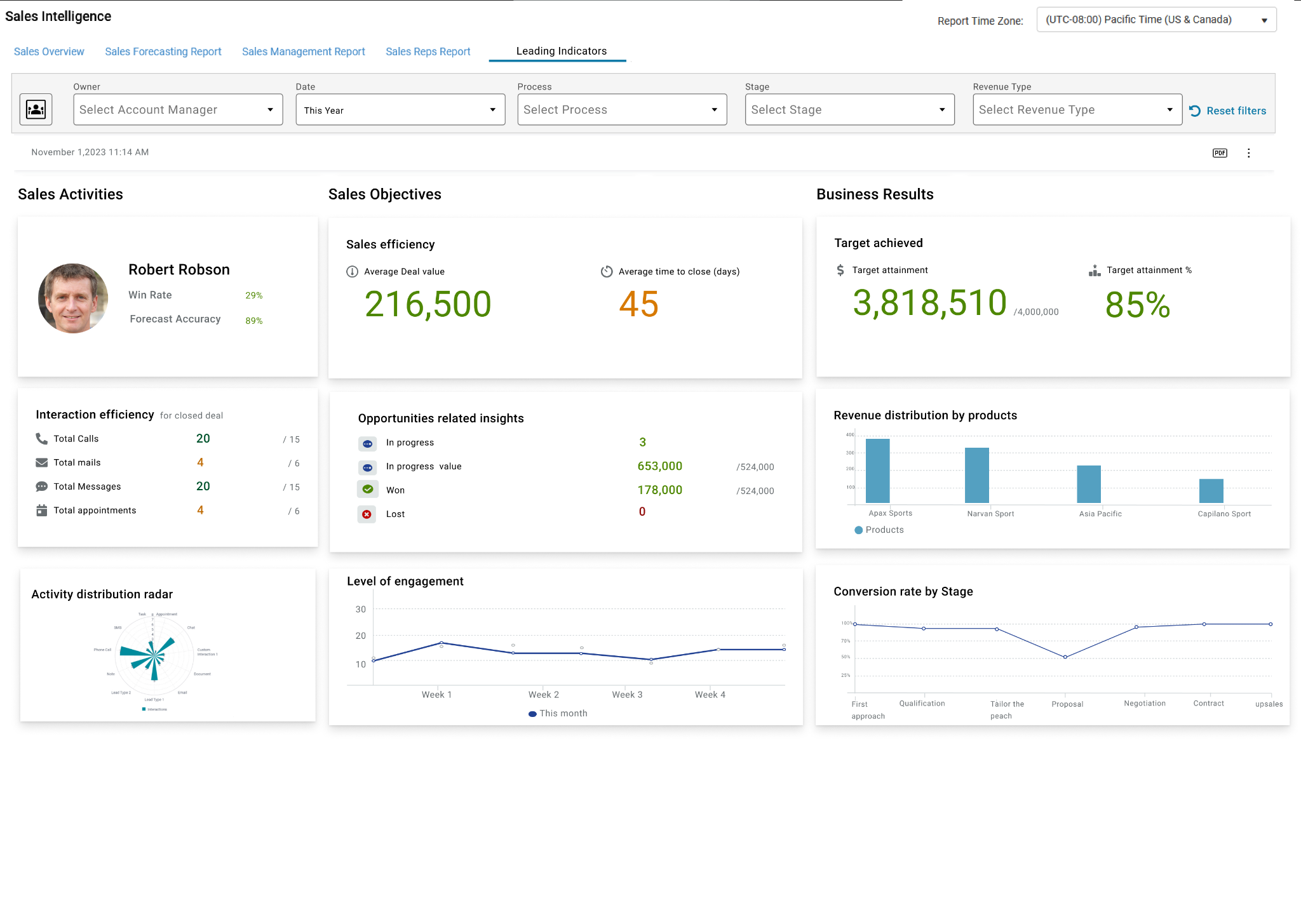Click the 85% target attainment value

point(1138,305)
